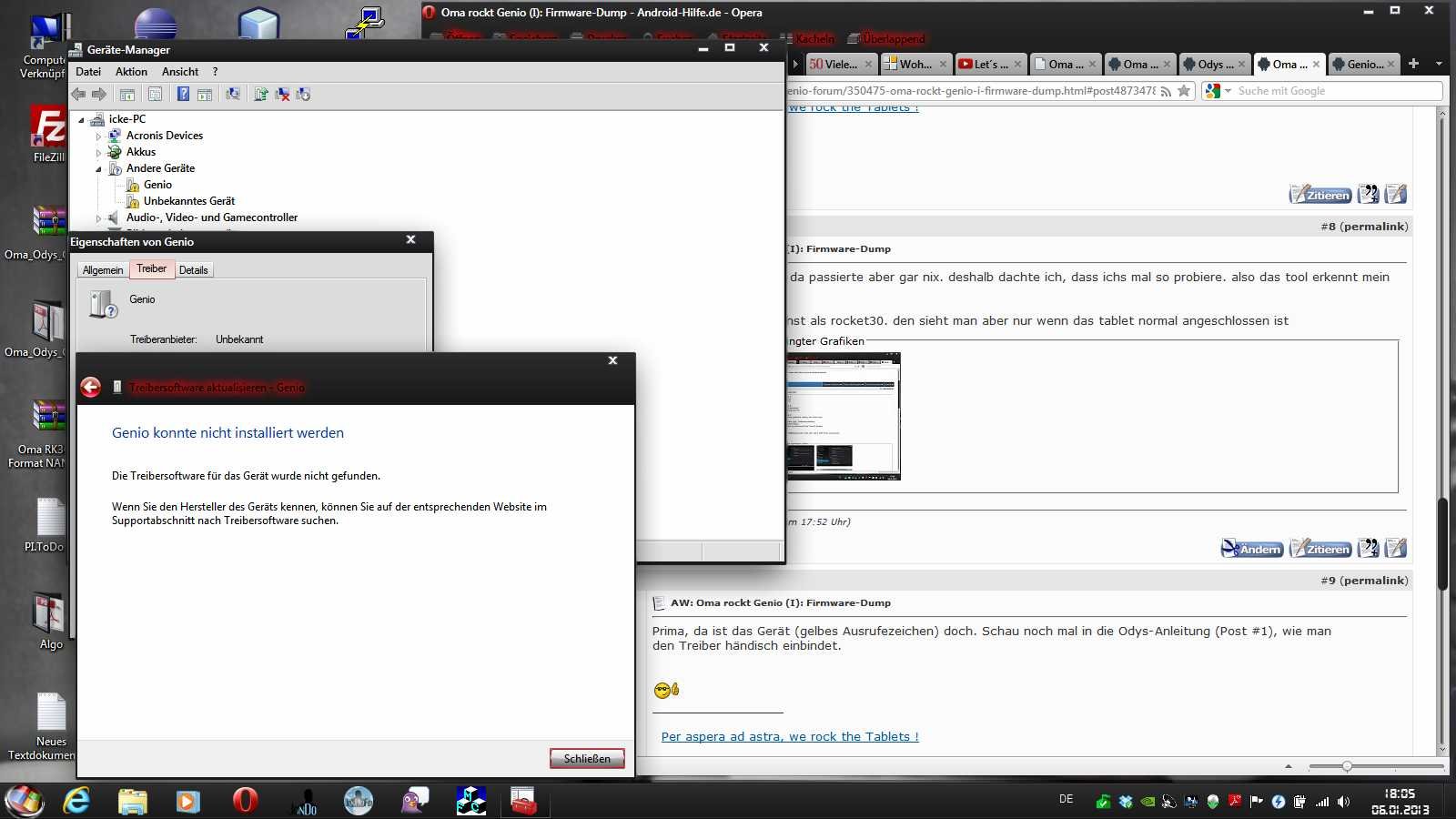Open red toolbox taskbar item

[x=523, y=801]
